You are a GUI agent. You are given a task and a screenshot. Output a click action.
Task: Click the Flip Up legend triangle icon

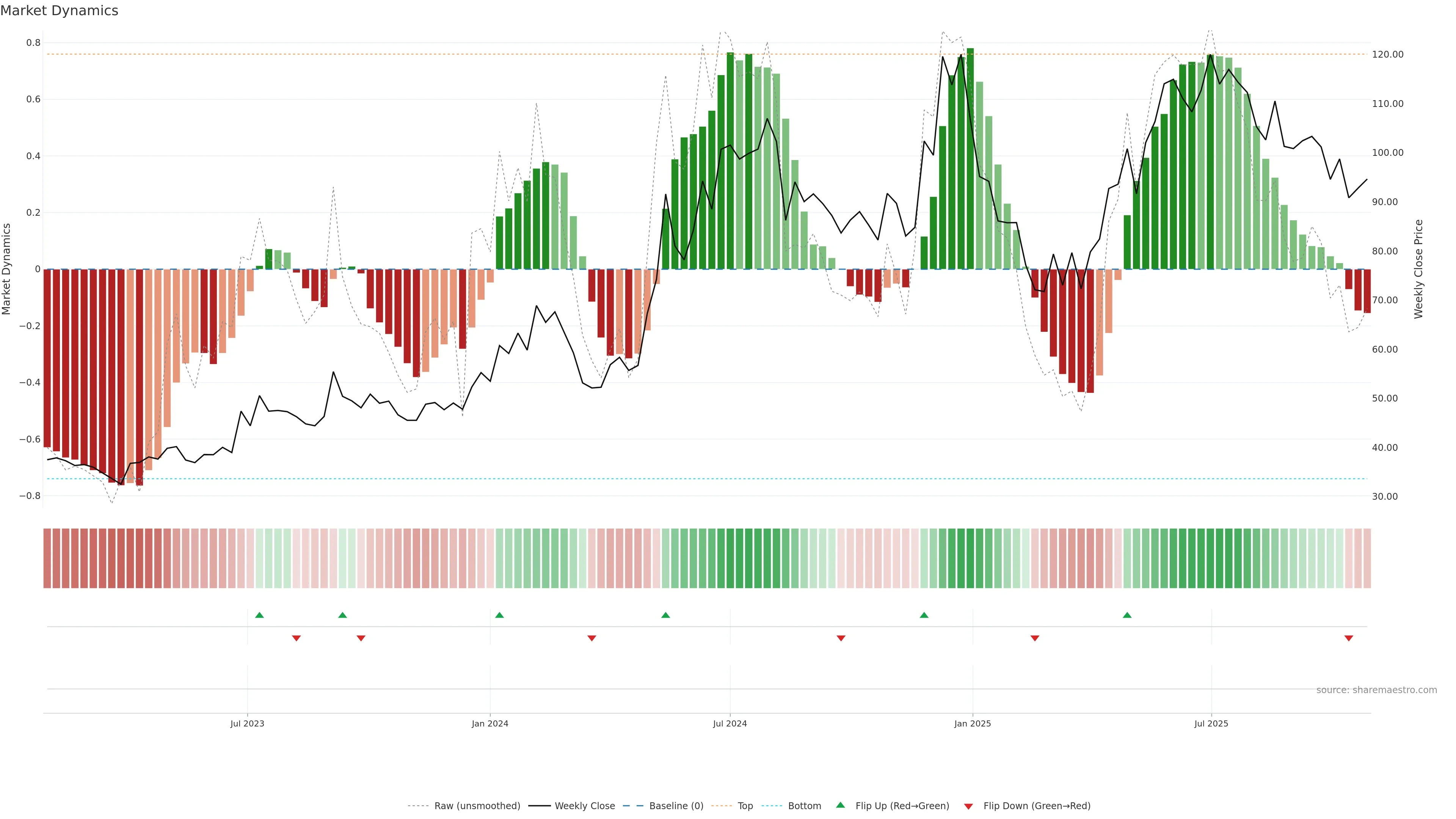841,805
